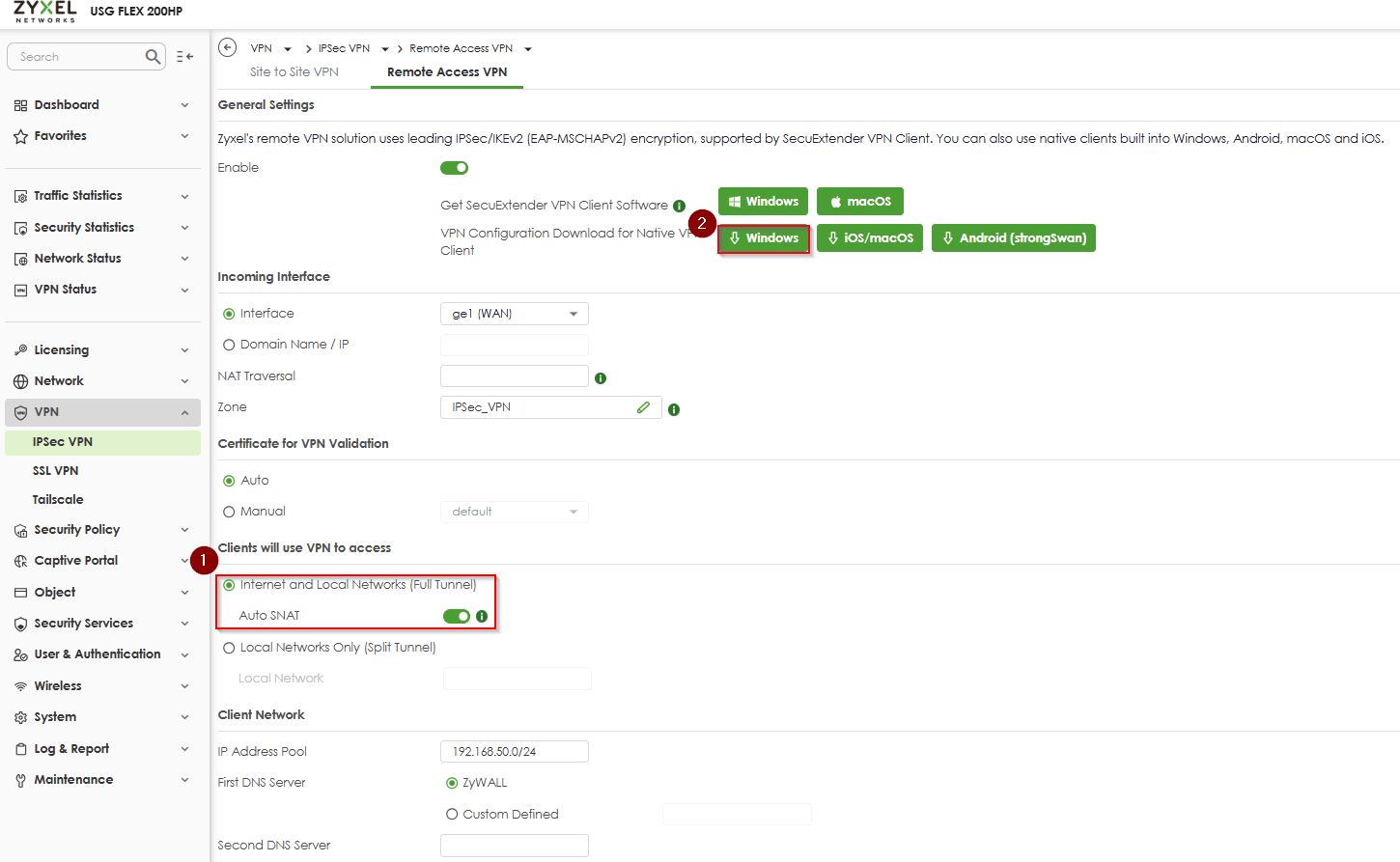Collapse the sidebar menu icon
This screenshot has height=862, width=1400.
coord(185,57)
